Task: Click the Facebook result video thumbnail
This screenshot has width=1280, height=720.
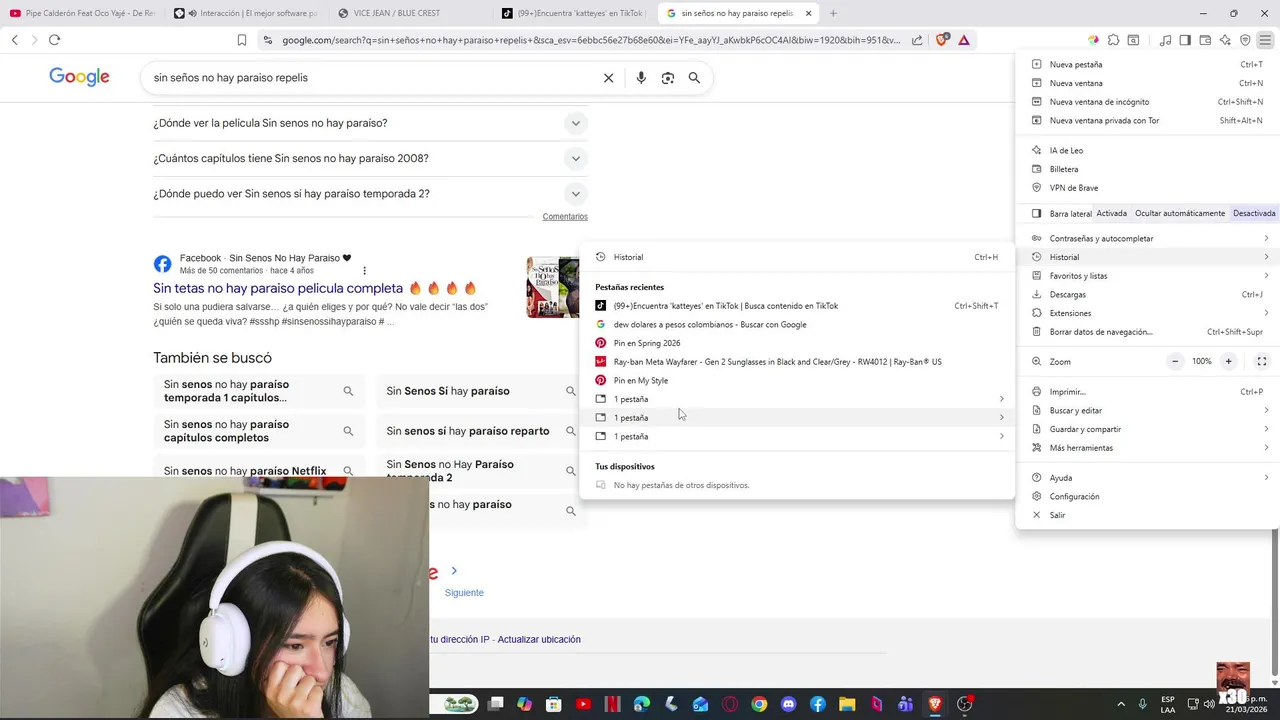Action: (553, 288)
